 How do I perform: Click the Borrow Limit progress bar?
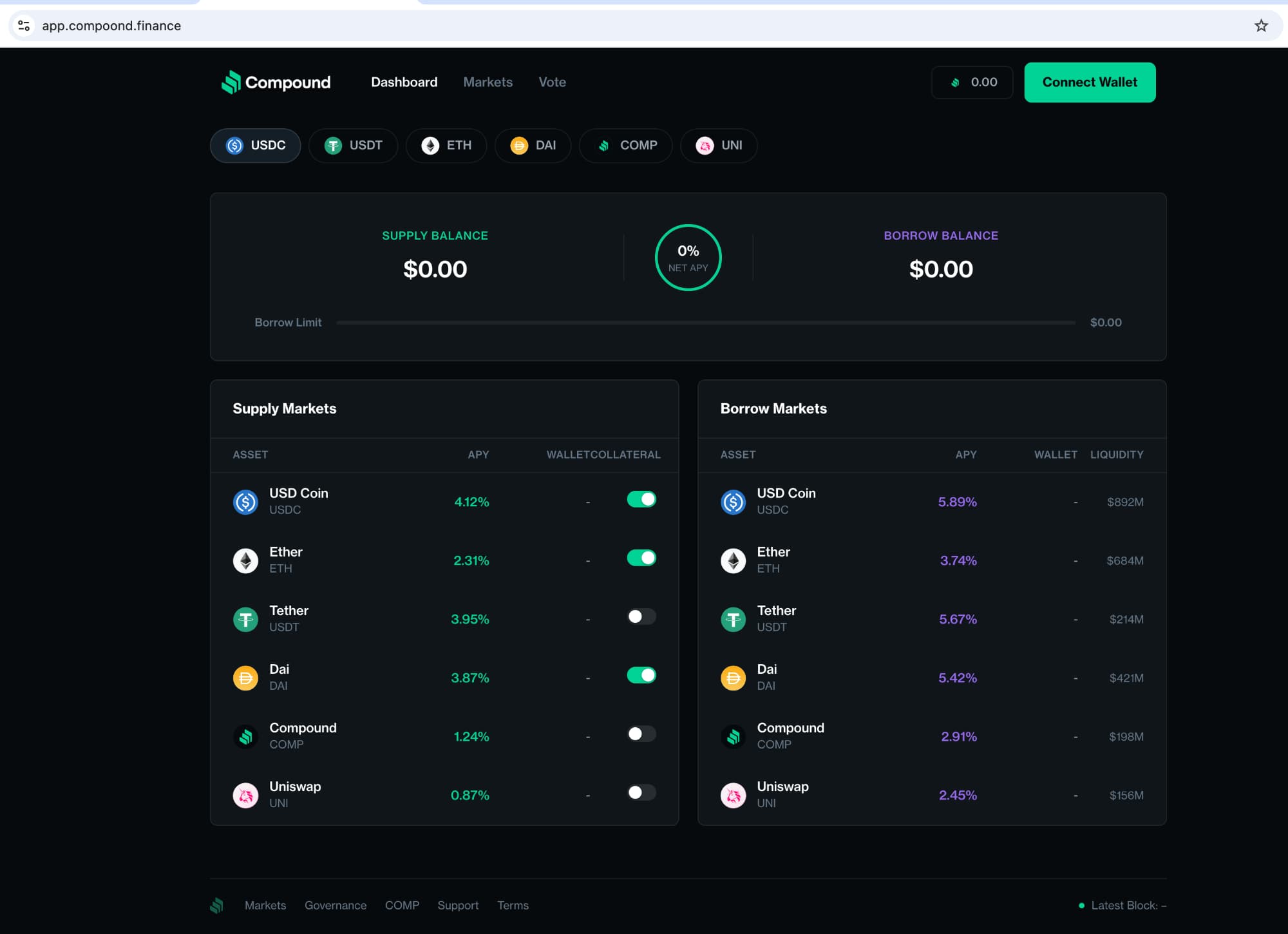click(x=705, y=322)
